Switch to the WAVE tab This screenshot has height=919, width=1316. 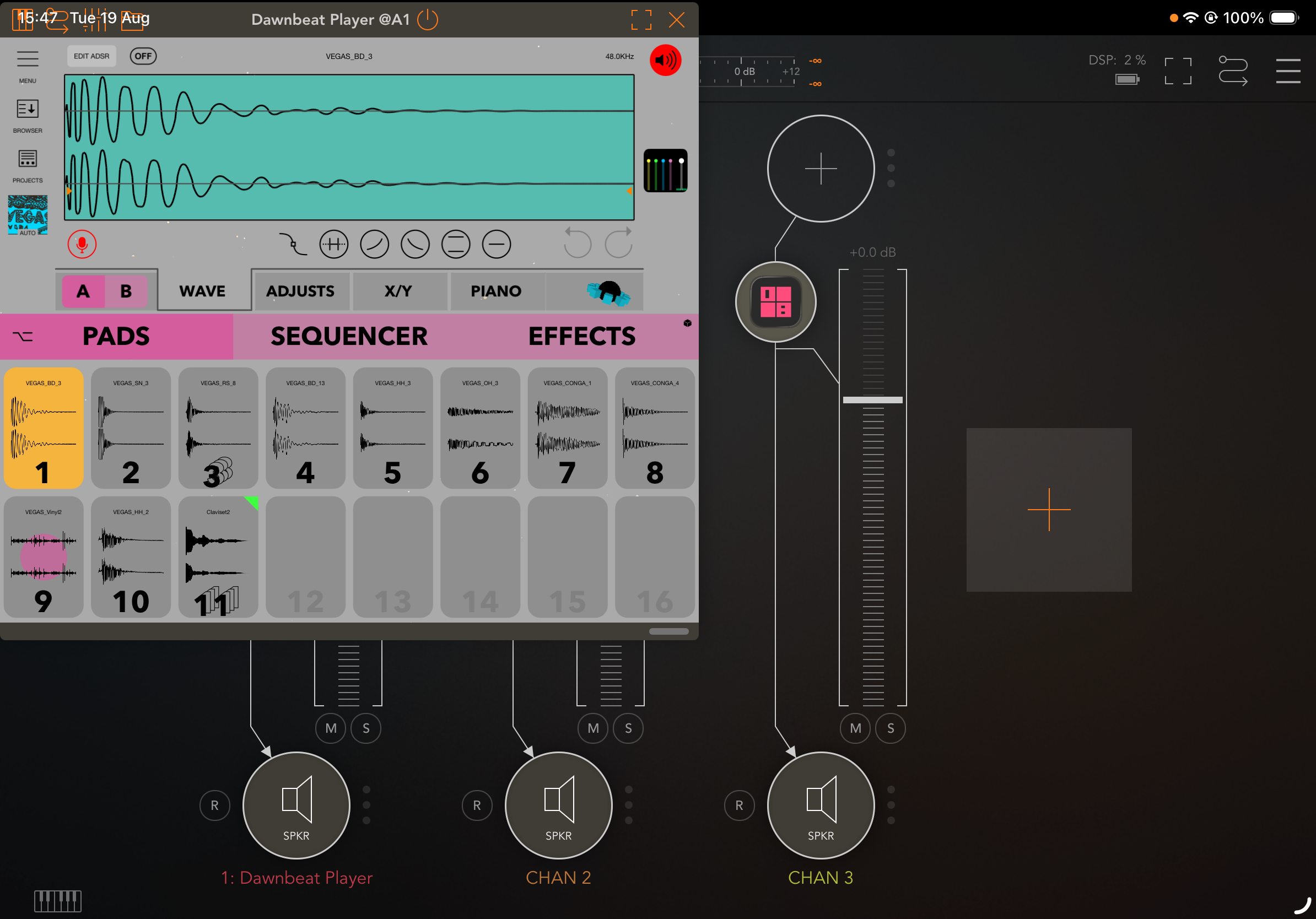tap(202, 291)
